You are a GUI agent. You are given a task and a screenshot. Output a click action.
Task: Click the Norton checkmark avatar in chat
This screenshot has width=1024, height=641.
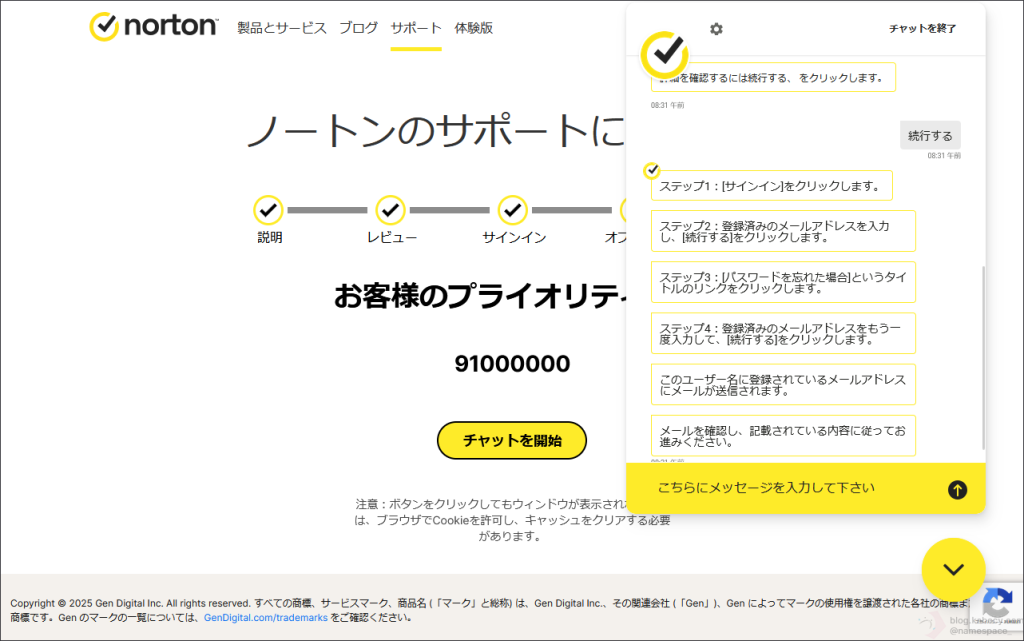(664, 54)
